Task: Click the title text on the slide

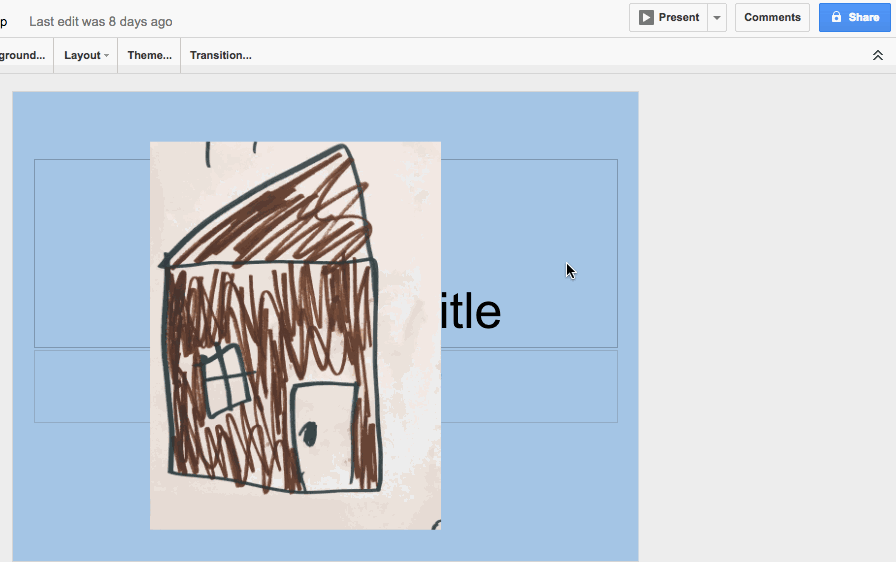Action: coord(470,312)
